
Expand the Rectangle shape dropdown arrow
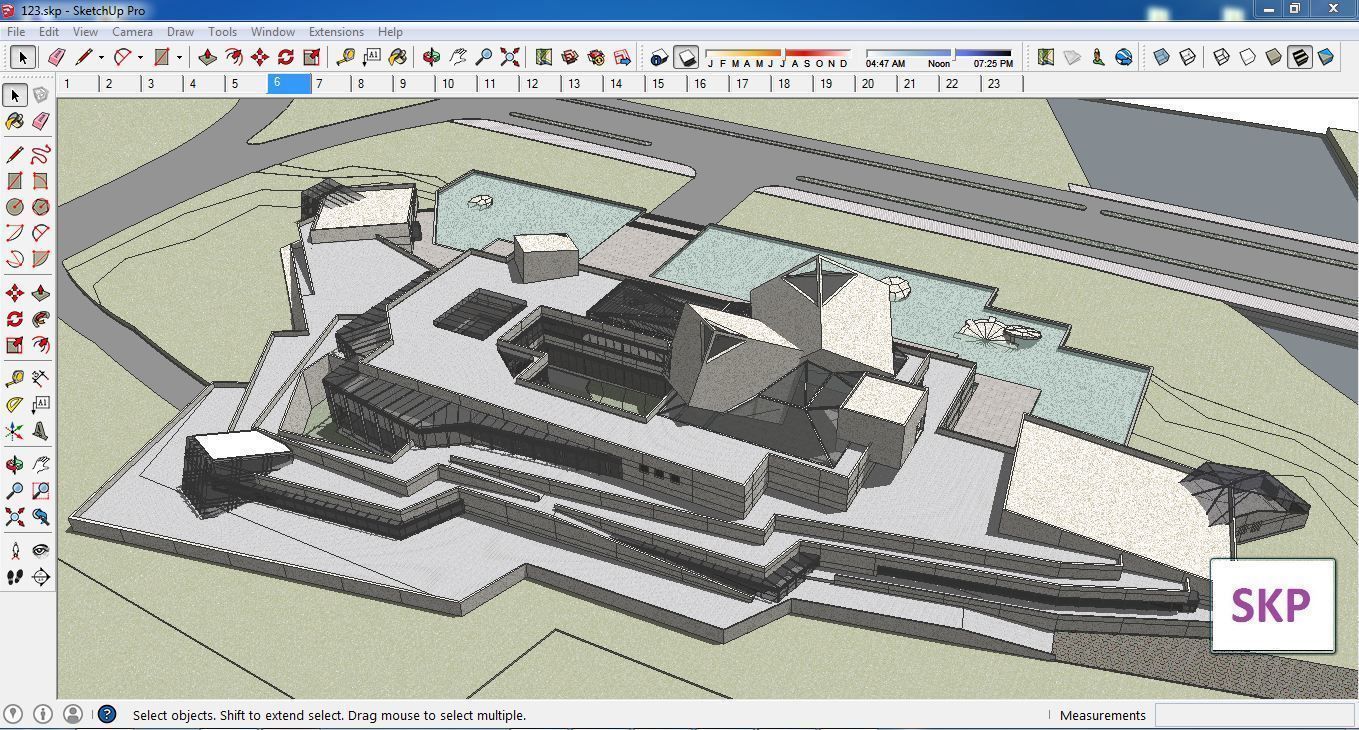pos(179,58)
